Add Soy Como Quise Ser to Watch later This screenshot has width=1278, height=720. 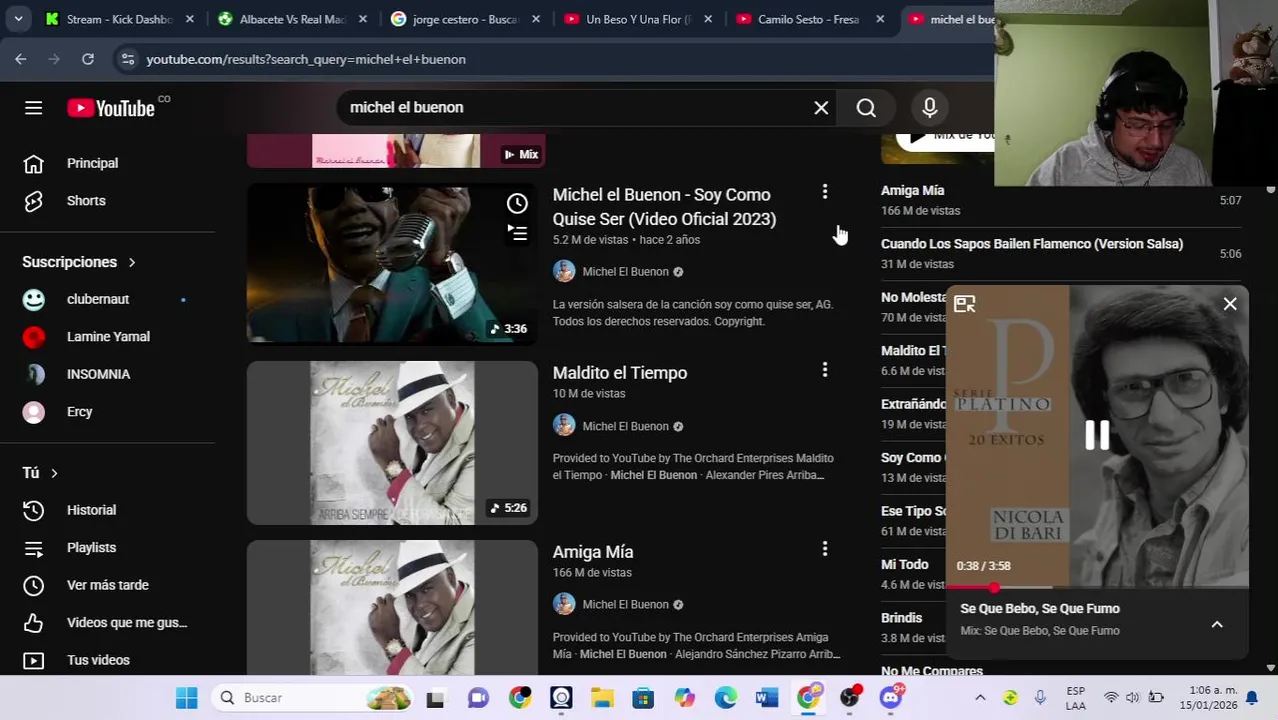517,204
